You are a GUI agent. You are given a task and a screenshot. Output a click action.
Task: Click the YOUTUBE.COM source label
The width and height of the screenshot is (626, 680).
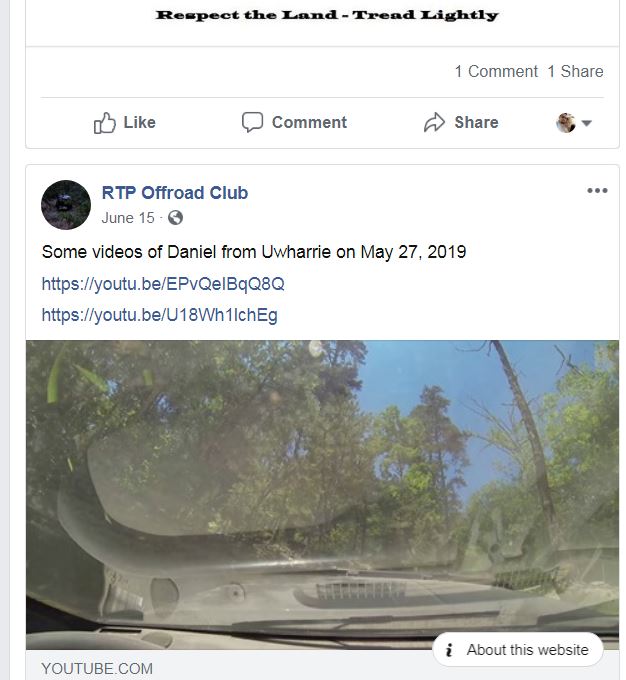(97, 668)
